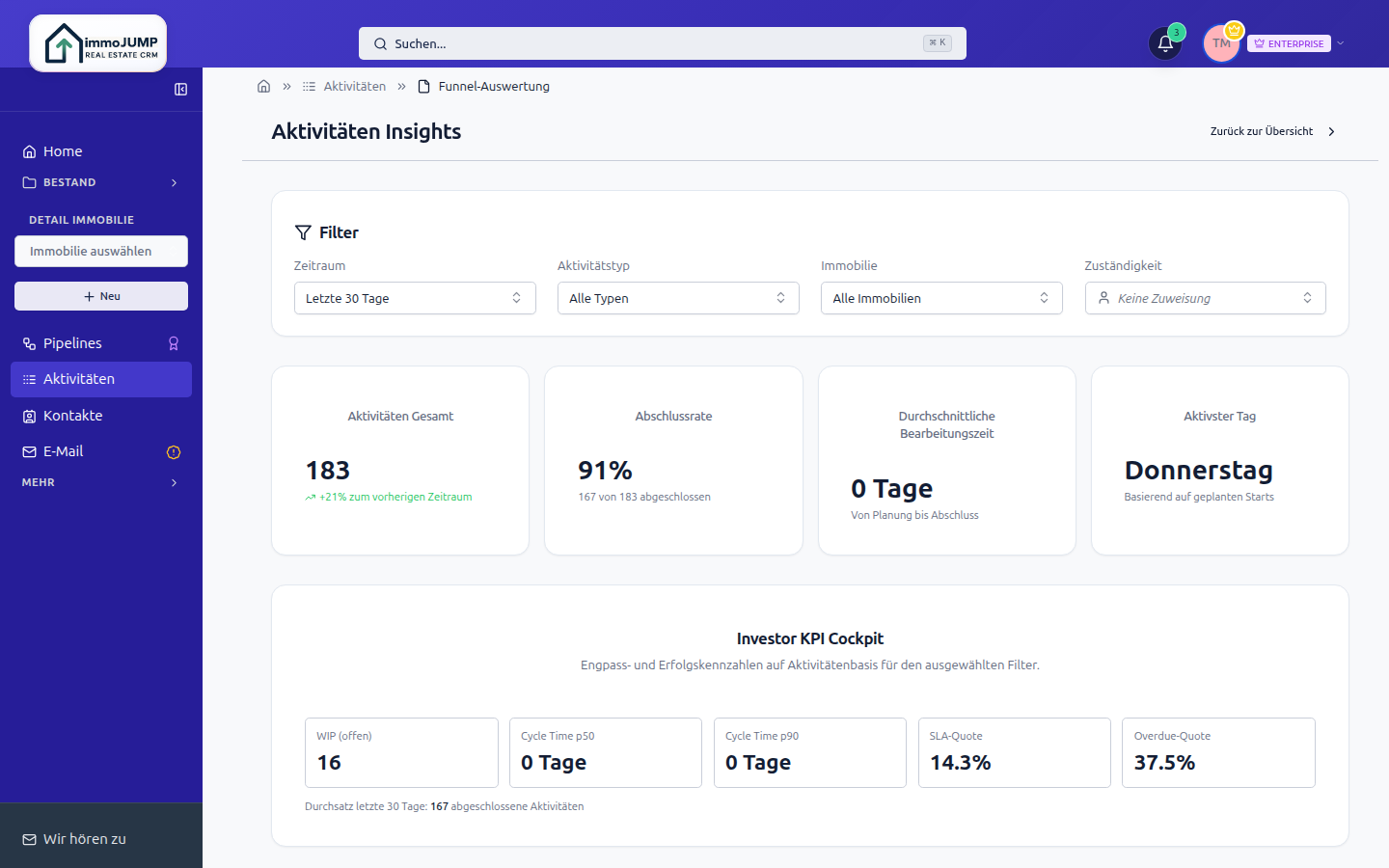Screen dimensions: 1389x868
Task: Open Pipelines in the sidebar
Action: click(x=101, y=343)
